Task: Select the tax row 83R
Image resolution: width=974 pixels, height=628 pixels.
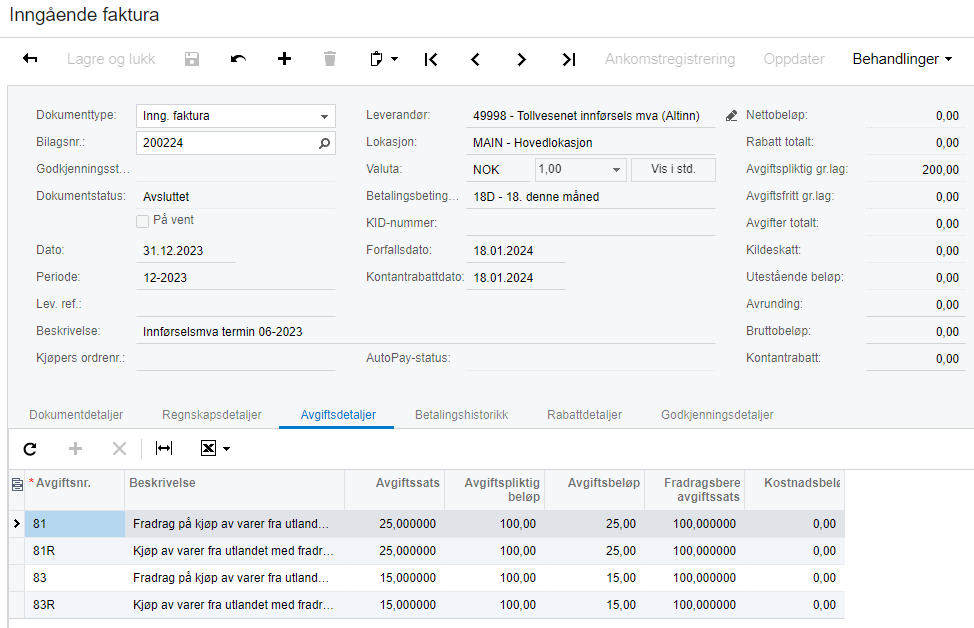Action: coord(427,604)
